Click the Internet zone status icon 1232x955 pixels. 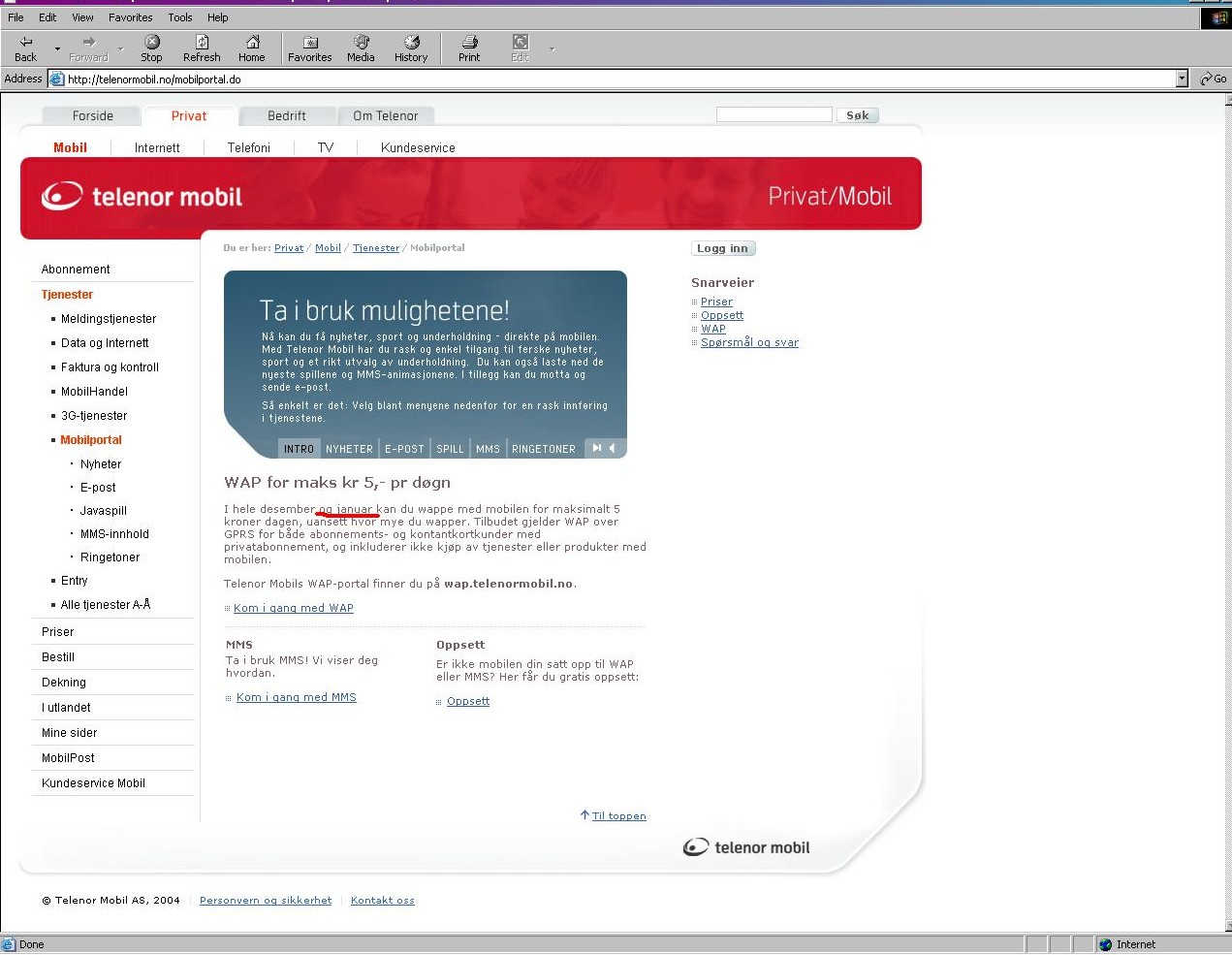1106,944
